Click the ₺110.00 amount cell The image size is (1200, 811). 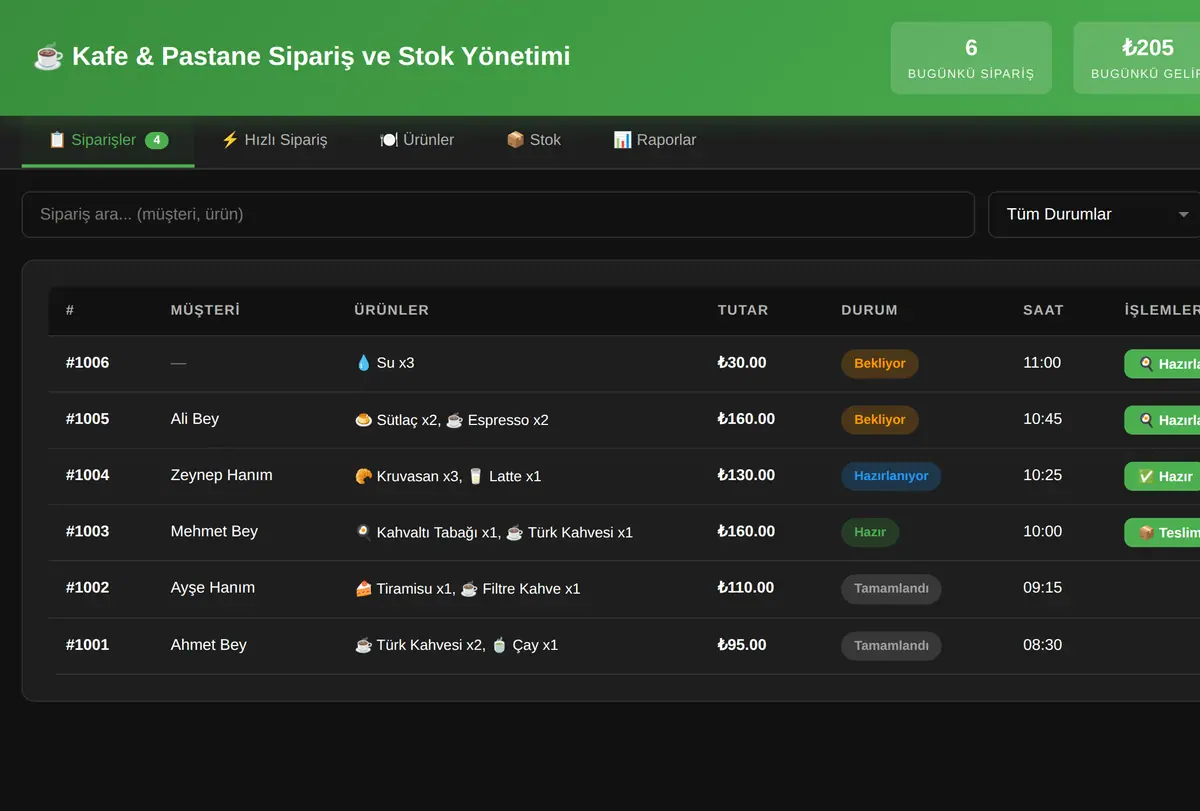(746, 587)
